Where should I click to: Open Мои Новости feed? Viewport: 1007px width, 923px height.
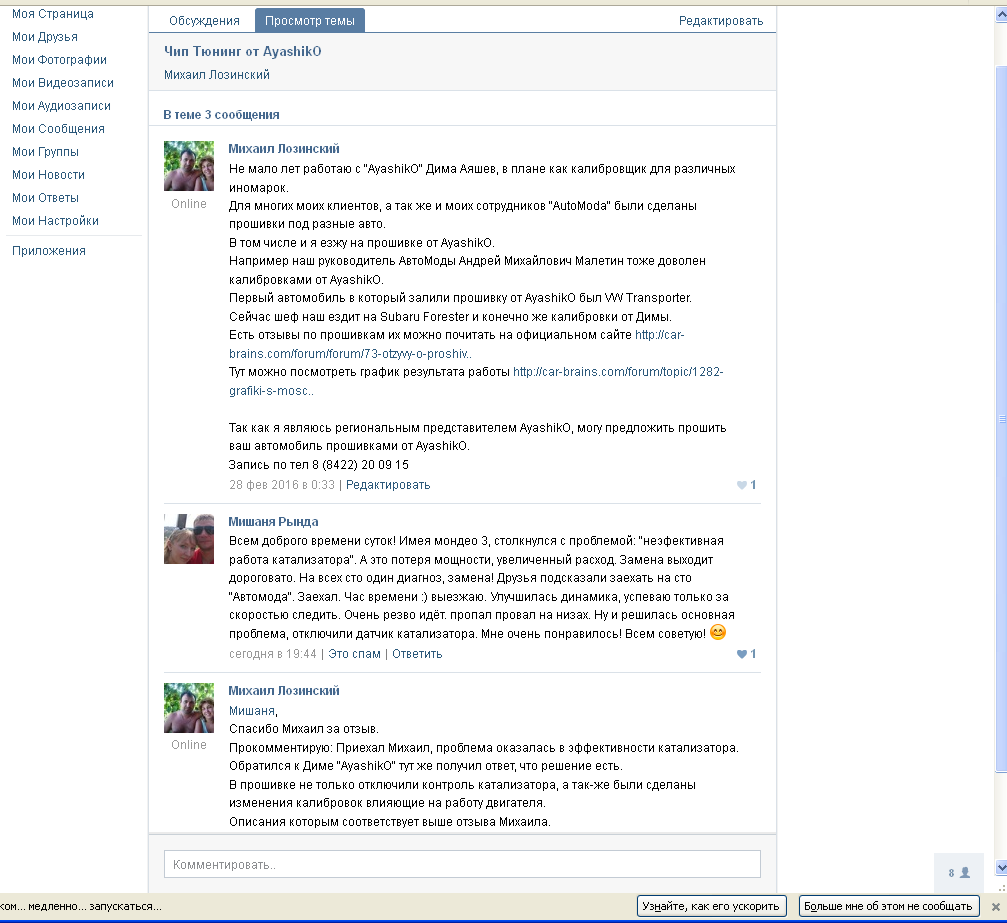point(48,175)
